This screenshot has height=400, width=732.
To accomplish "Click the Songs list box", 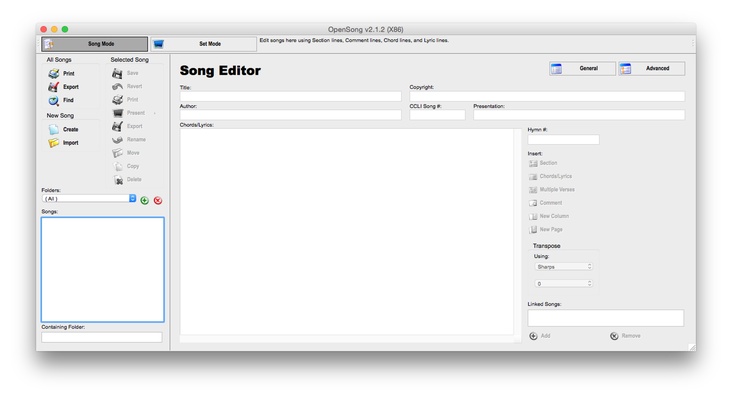I will tap(103, 269).
